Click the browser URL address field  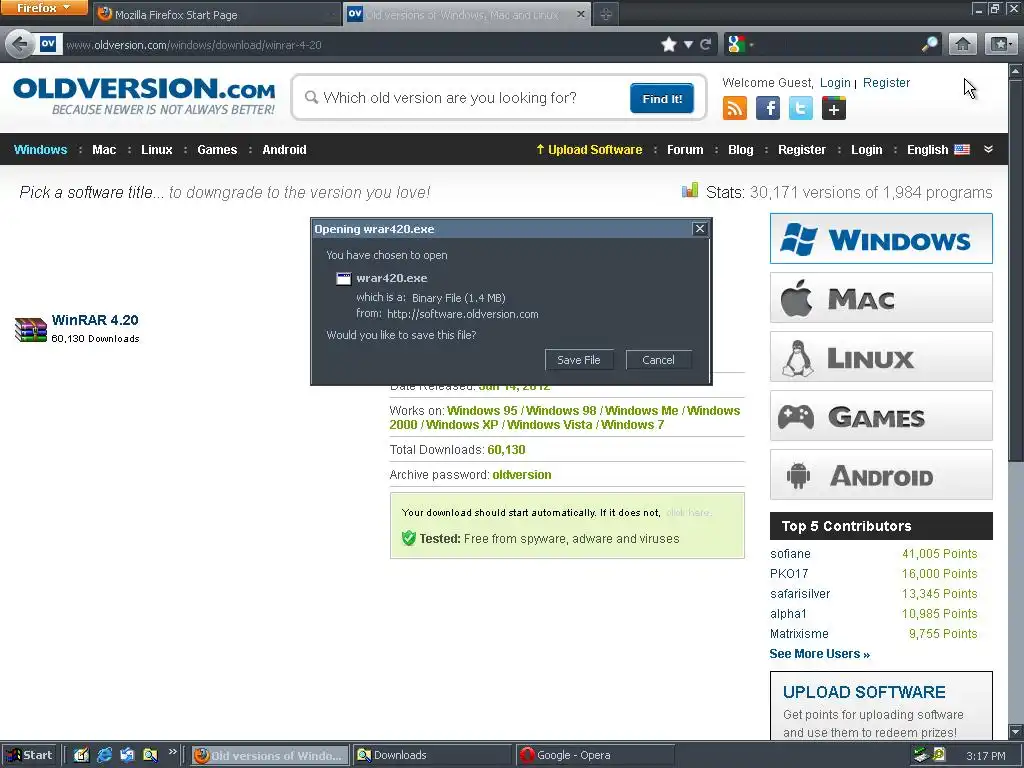(x=359, y=44)
